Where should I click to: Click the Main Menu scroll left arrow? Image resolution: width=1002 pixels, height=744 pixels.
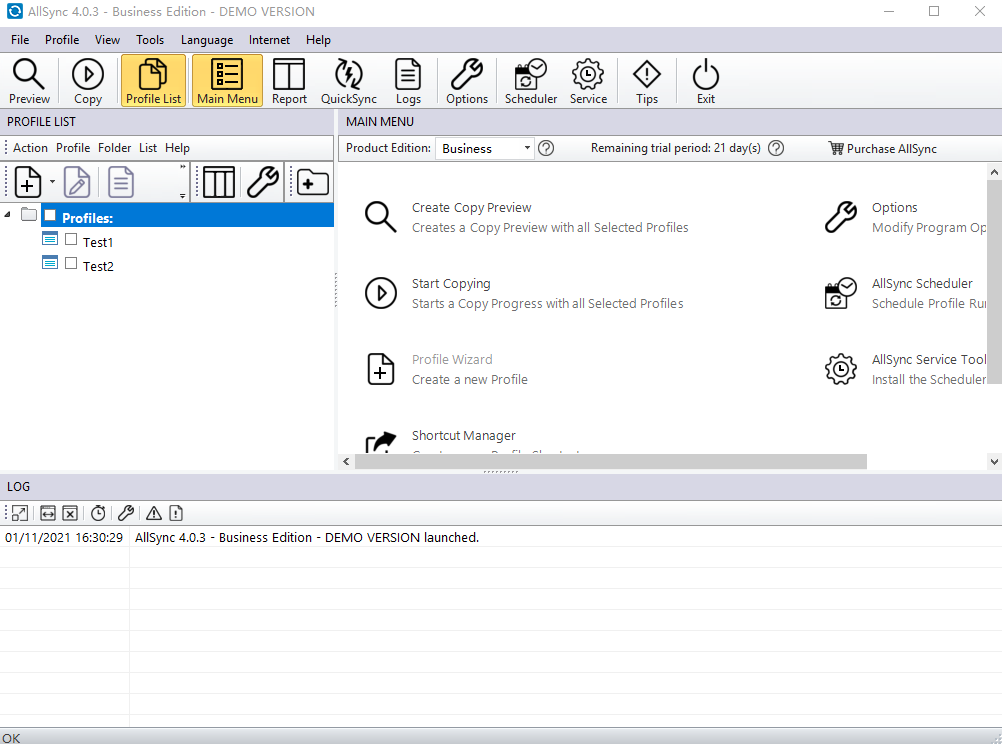point(346,461)
